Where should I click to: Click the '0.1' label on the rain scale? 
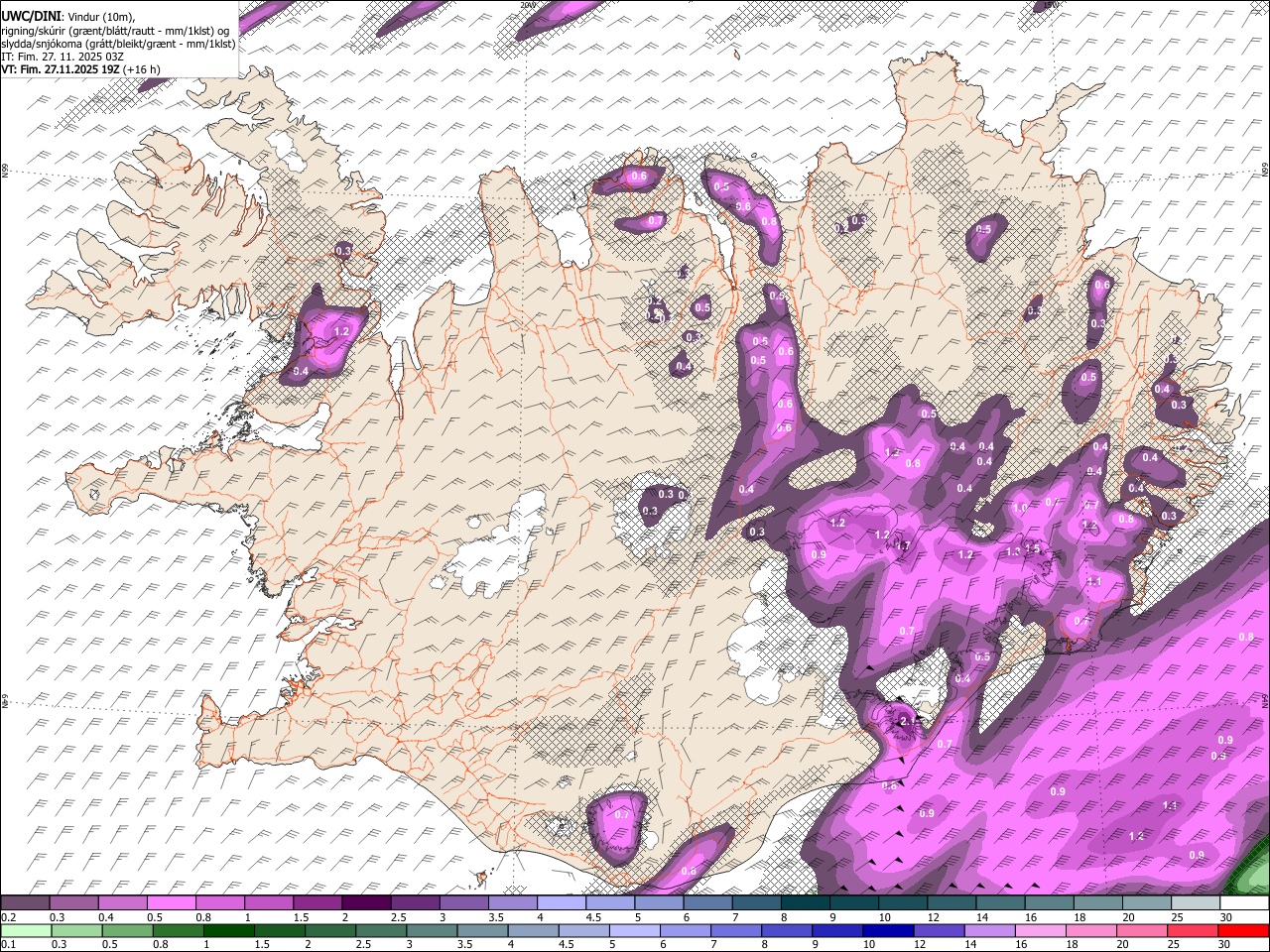pyautogui.click(x=8, y=944)
